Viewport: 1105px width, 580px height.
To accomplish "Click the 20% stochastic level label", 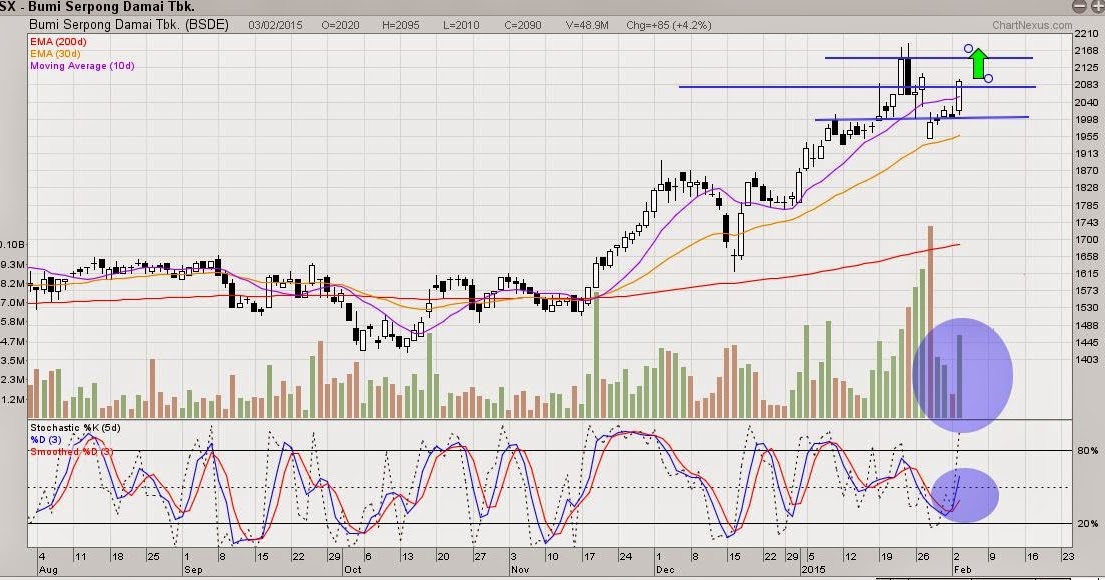I will [1088, 524].
